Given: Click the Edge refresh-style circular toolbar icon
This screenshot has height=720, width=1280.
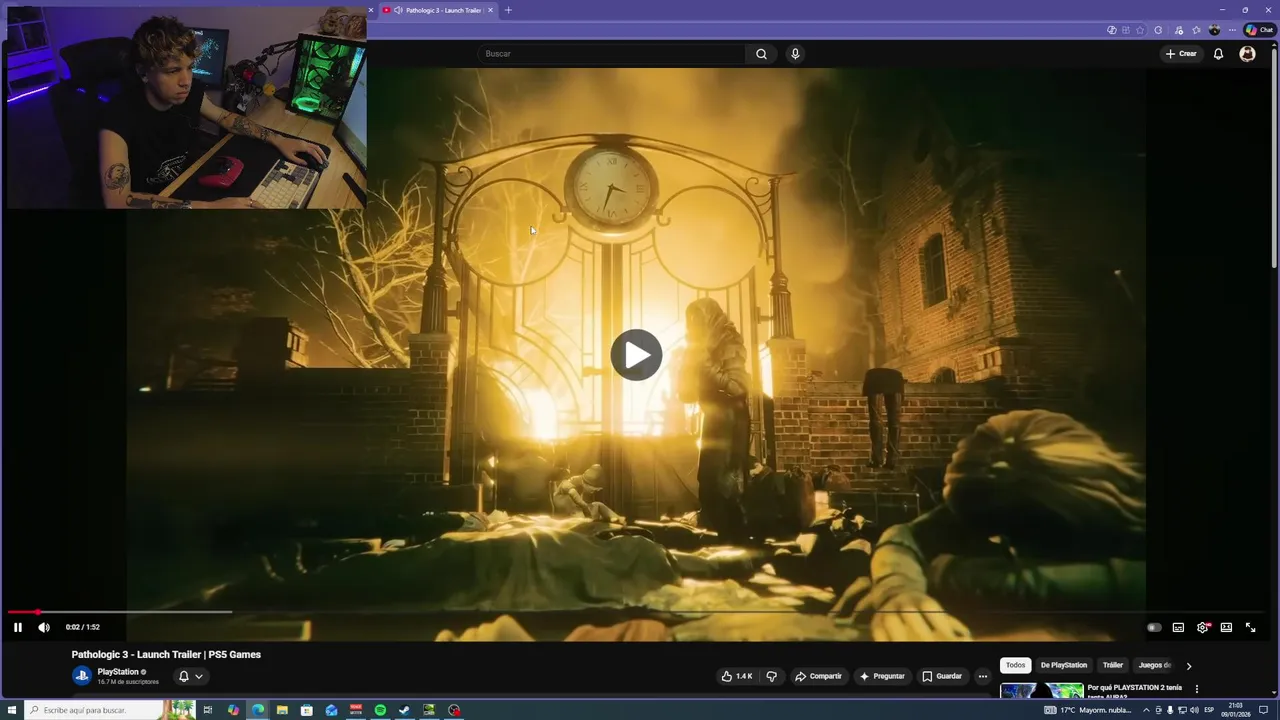Looking at the screenshot, I should point(1158,30).
